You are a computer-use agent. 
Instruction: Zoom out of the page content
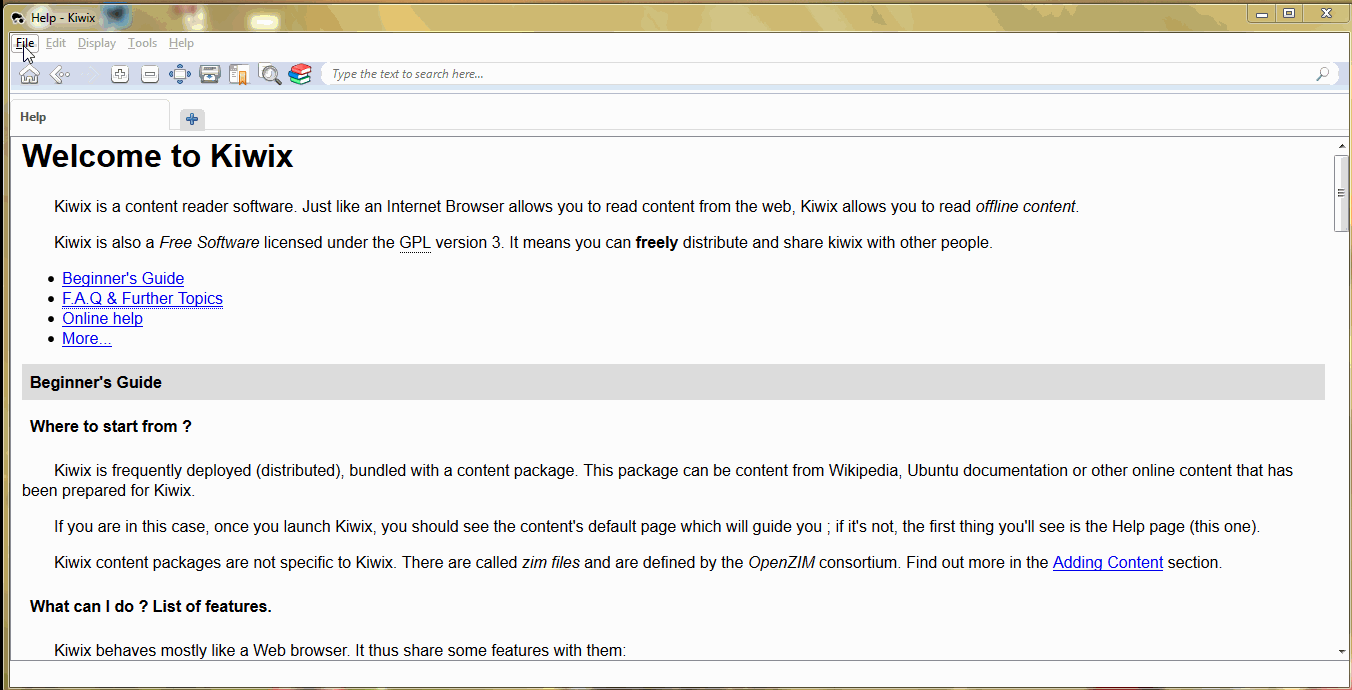point(149,73)
